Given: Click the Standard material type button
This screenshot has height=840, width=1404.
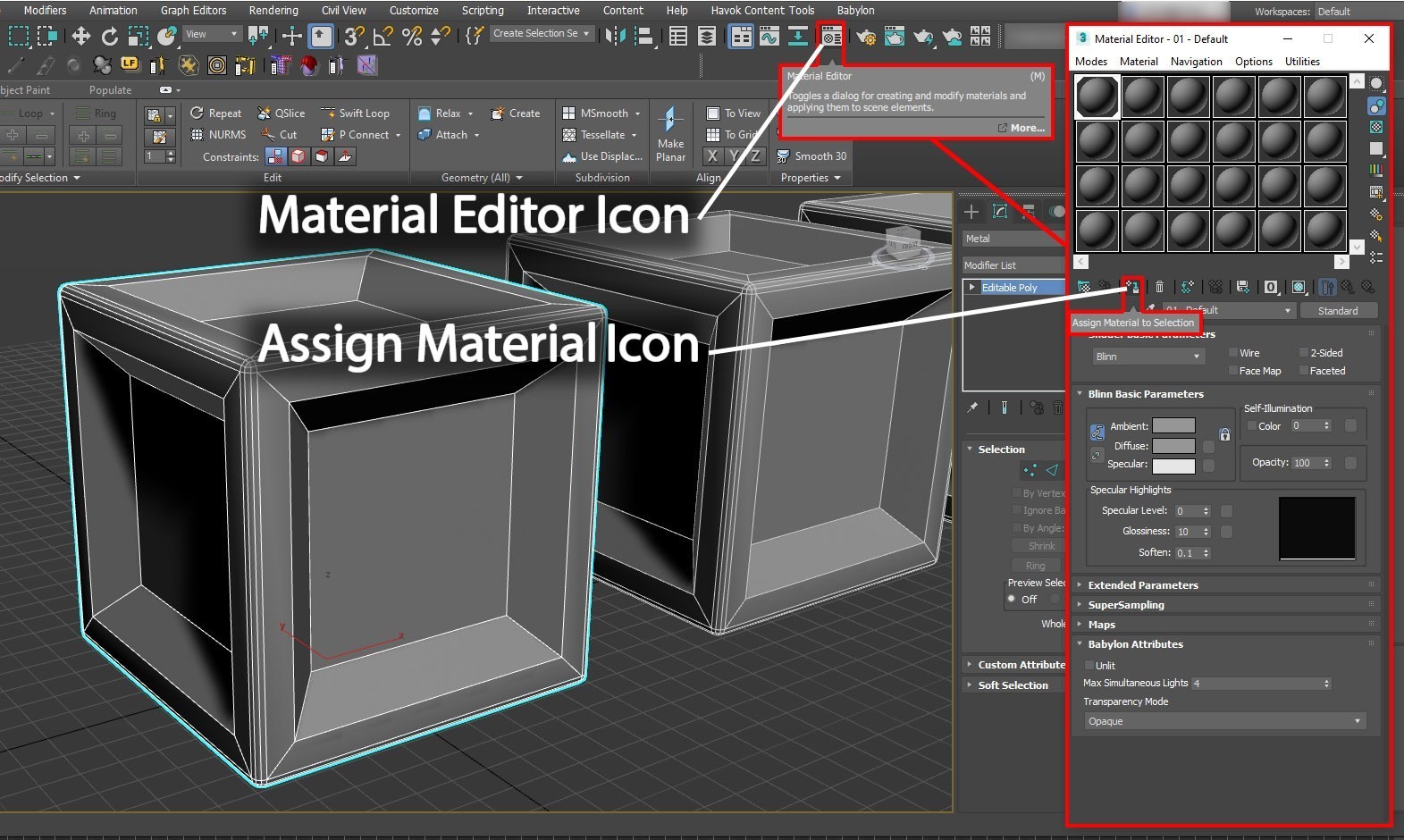Looking at the screenshot, I should click(1337, 311).
